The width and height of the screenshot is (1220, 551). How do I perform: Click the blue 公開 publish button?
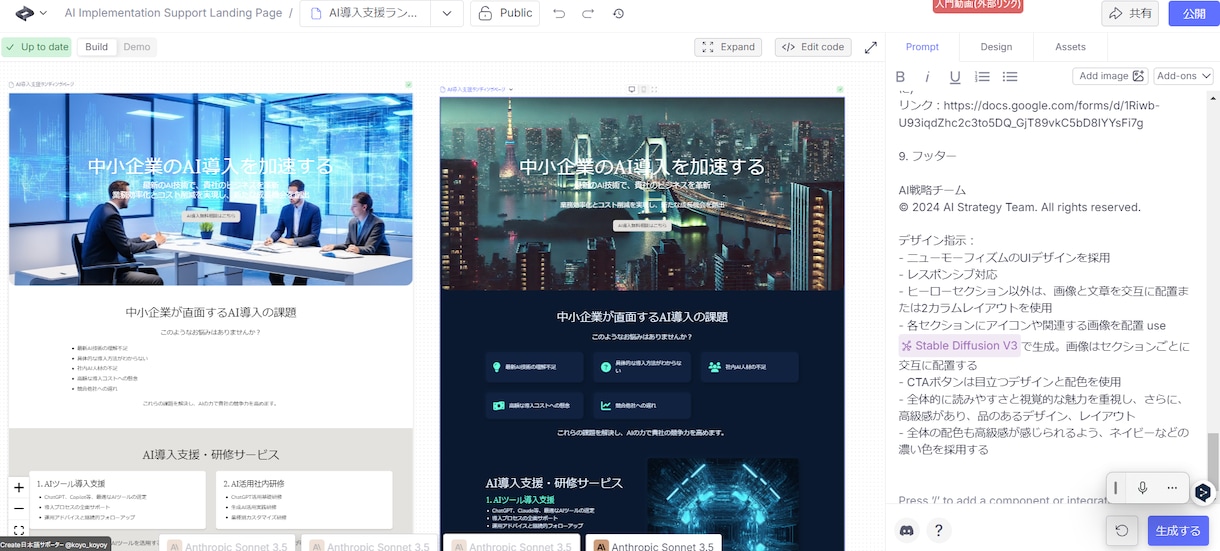tap(1194, 14)
